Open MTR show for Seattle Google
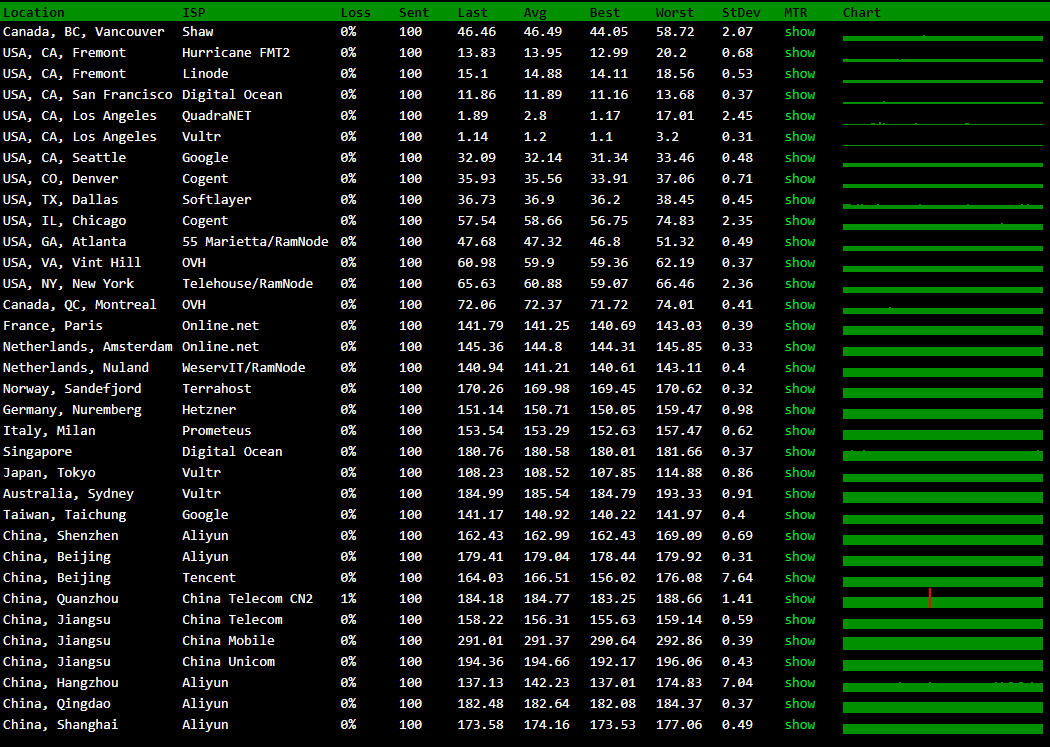Image resolution: width=1050 pixels, height=747 pixels. click(x=799, y=158)
